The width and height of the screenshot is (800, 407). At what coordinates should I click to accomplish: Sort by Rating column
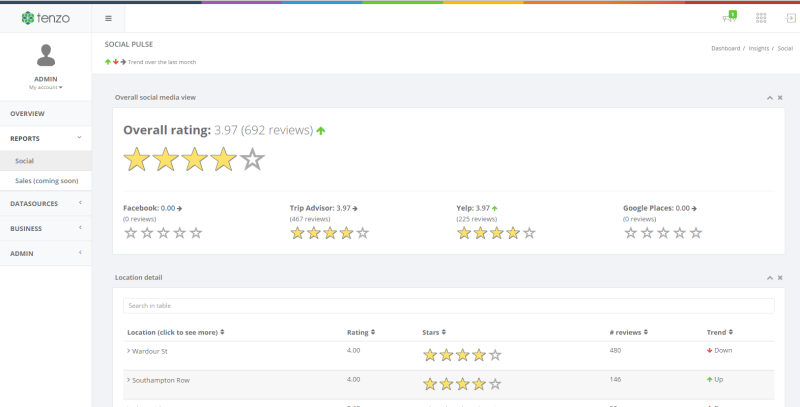[361, 332]
